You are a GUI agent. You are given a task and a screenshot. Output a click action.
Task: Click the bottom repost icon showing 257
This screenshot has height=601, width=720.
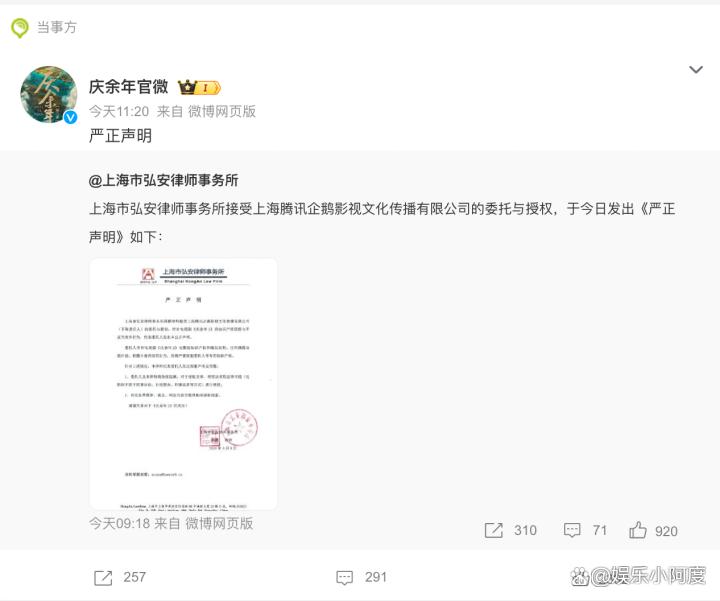(x=103, y=578)
